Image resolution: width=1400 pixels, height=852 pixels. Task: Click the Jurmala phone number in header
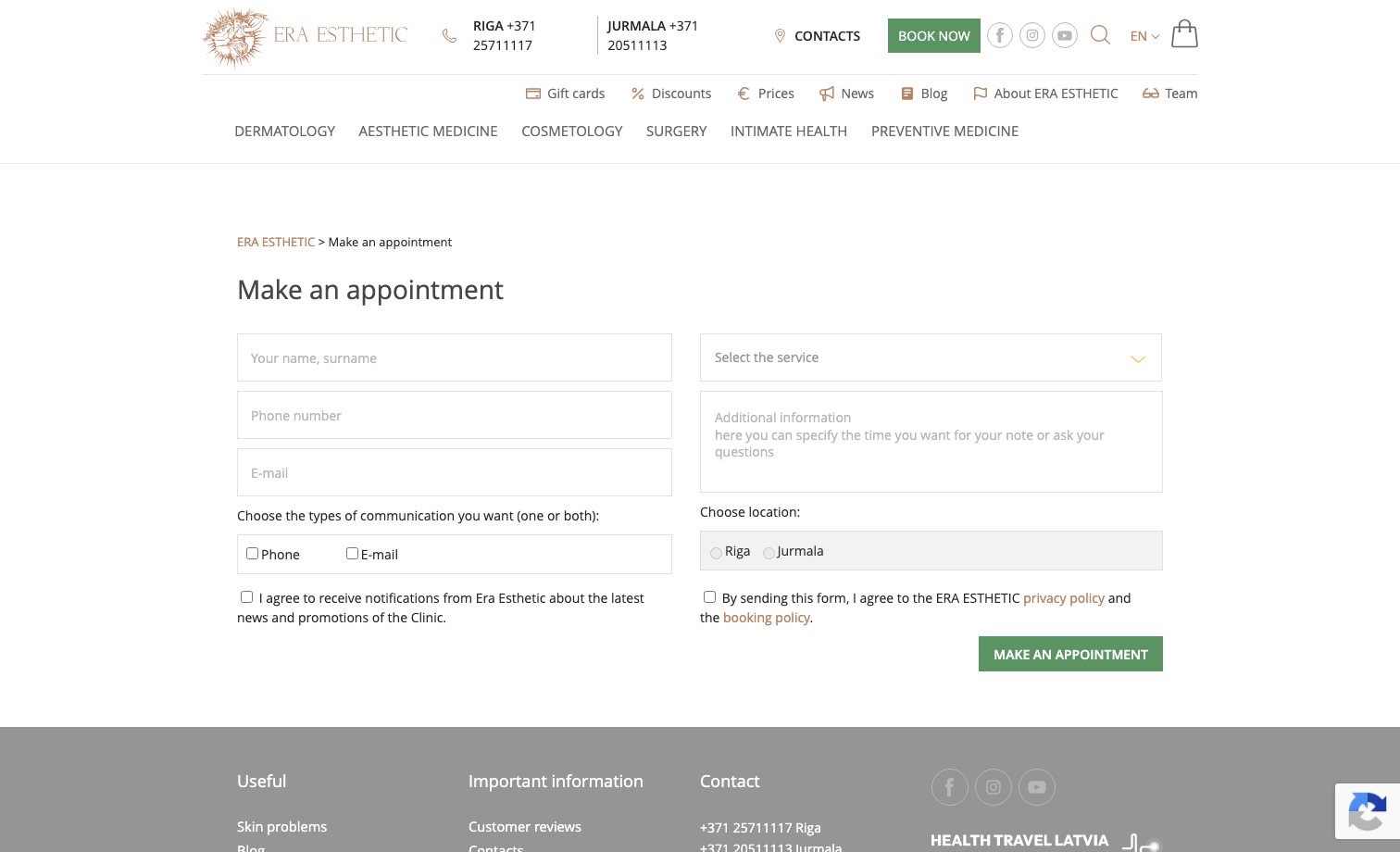653,35
